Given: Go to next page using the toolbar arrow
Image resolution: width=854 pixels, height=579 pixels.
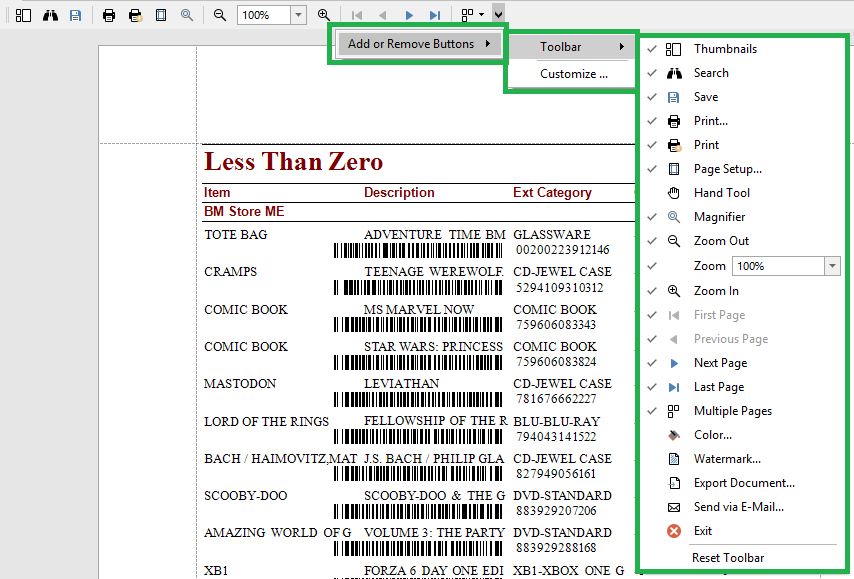Looking at the screenshot, I should (x=409, y=15).
